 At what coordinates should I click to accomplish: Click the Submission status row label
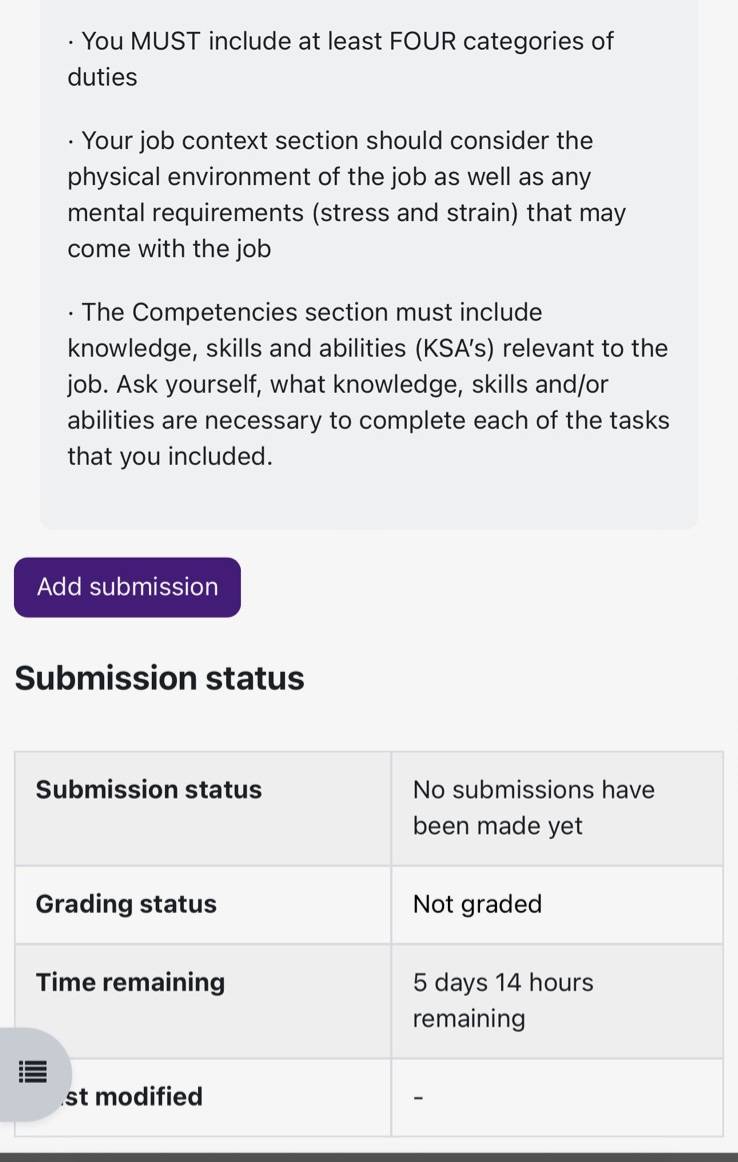click(x=149, y=789)
